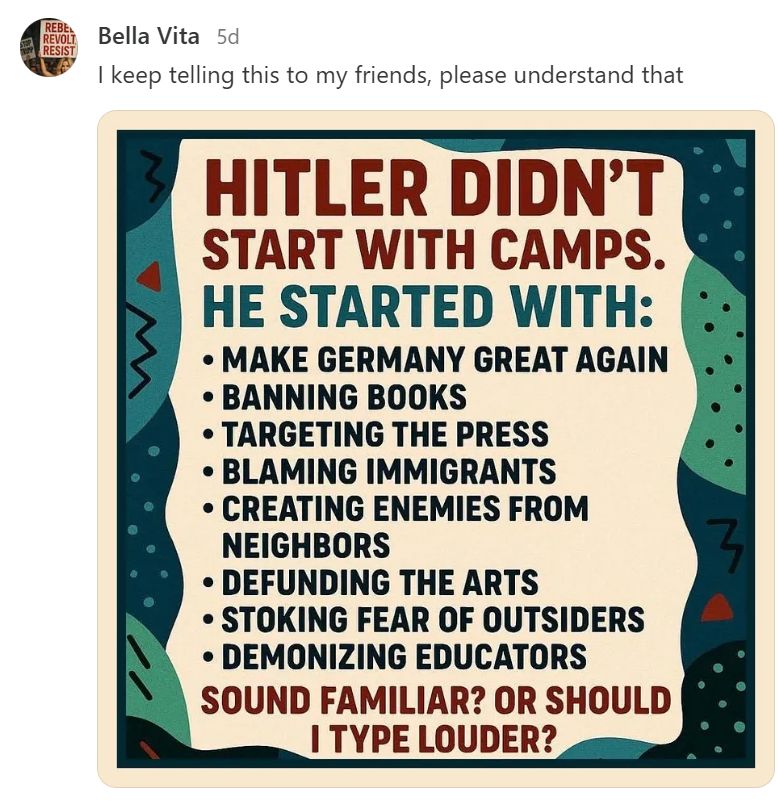Click the 'DEMONIZING EDUCATORS' bullet line

pos(394,657)
